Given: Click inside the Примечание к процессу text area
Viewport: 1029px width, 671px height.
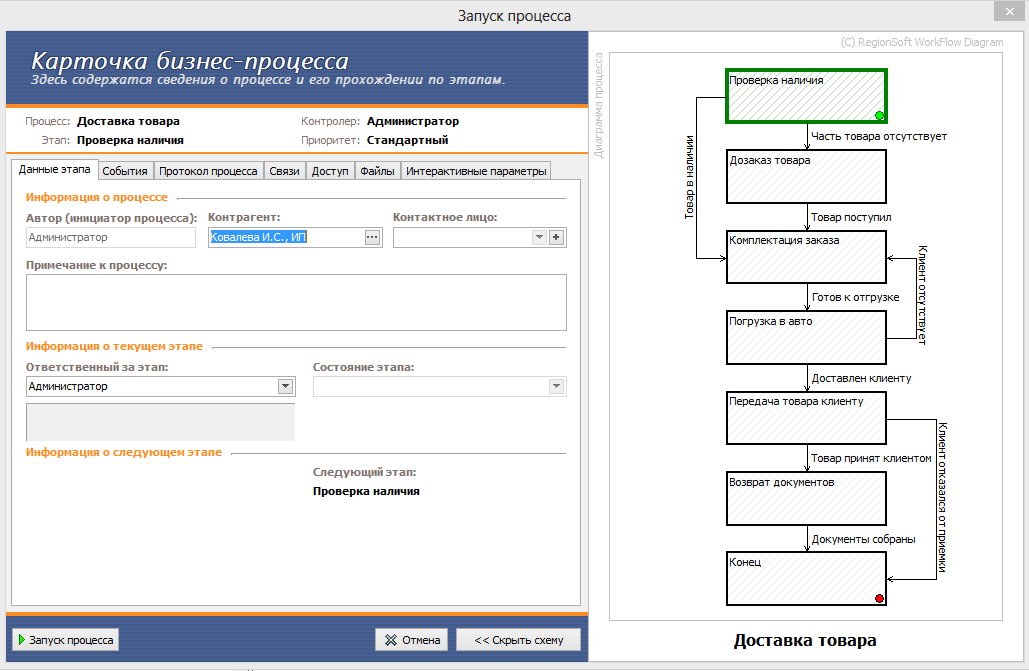Looking at the screenshot, I should click(295, 300).
